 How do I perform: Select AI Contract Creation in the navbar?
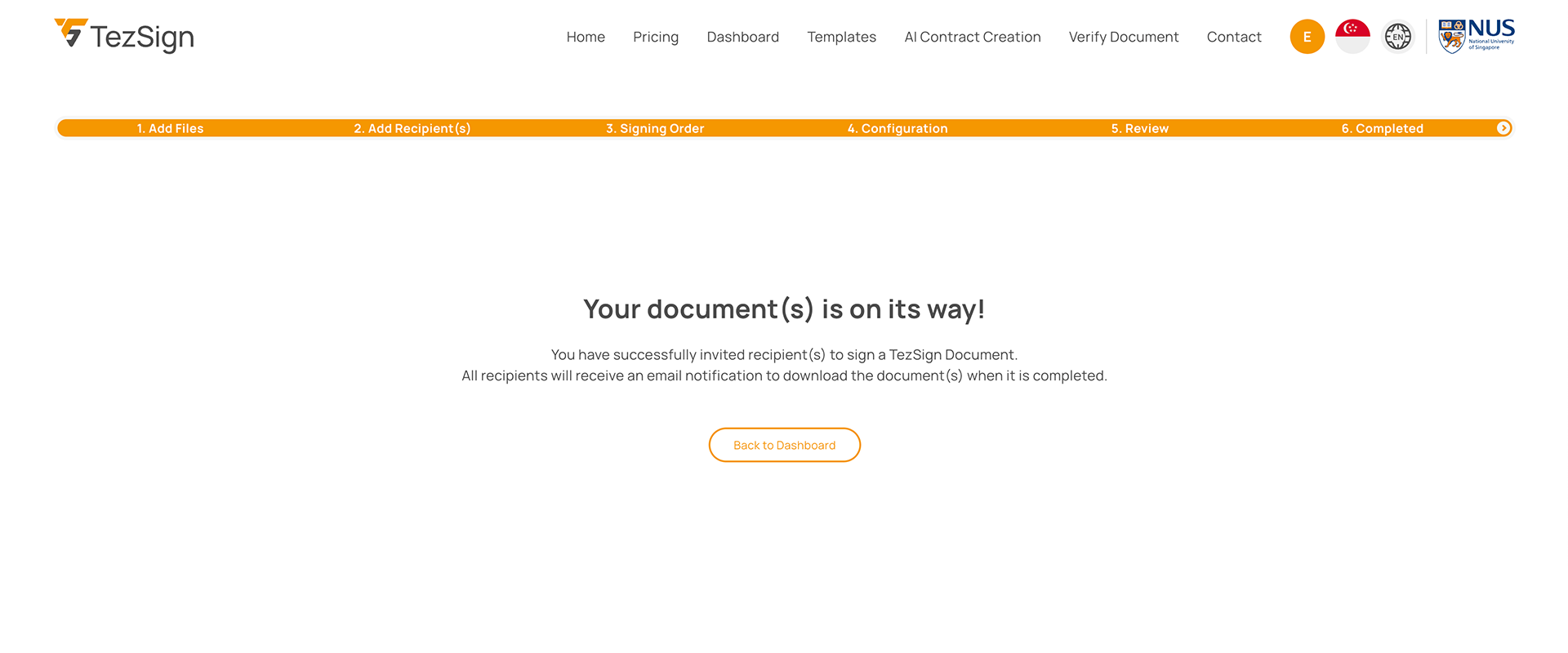(x=972, y=37)
